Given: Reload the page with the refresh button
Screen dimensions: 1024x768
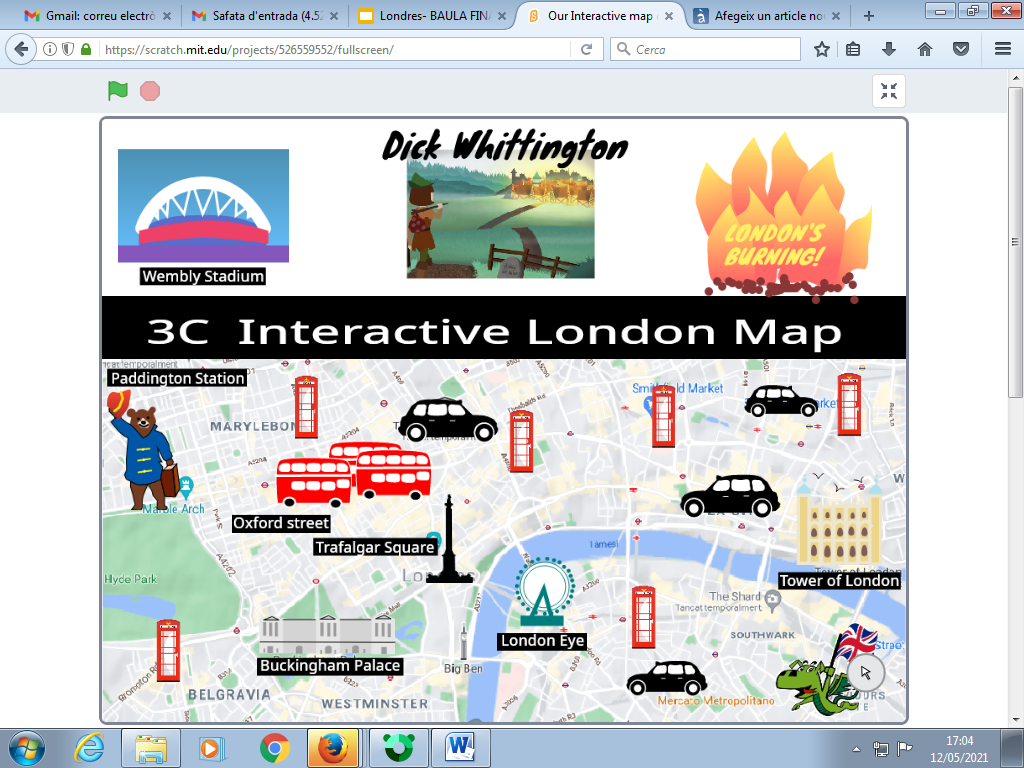Looking at the screenshot, I should click(586, 49).
